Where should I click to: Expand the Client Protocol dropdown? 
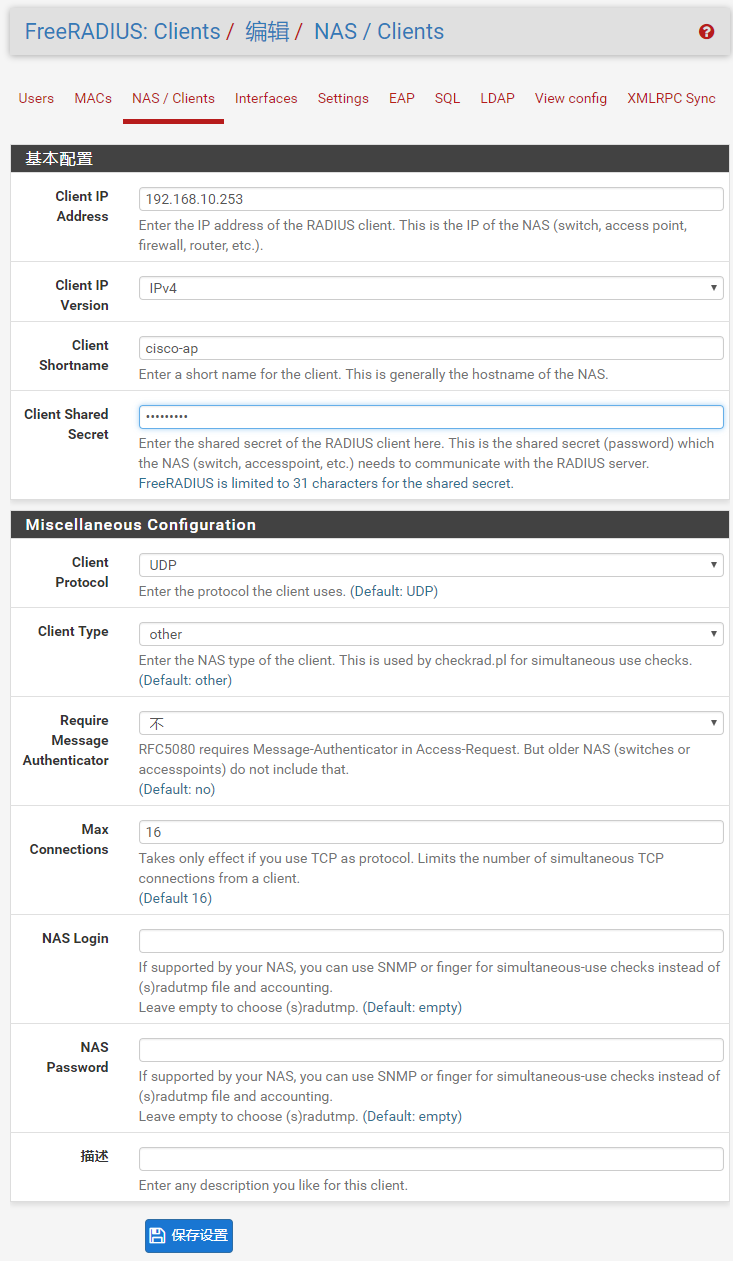click(431, 565)
